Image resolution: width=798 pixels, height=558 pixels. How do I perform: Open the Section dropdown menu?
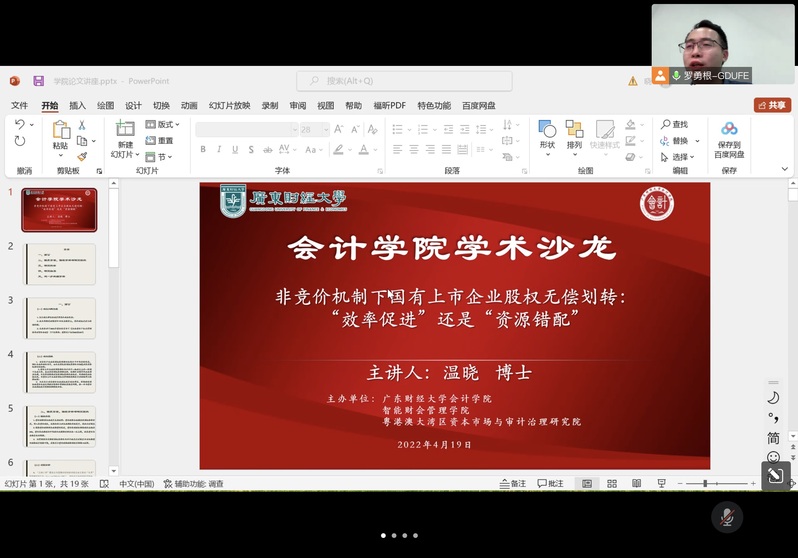coord(163,157)
